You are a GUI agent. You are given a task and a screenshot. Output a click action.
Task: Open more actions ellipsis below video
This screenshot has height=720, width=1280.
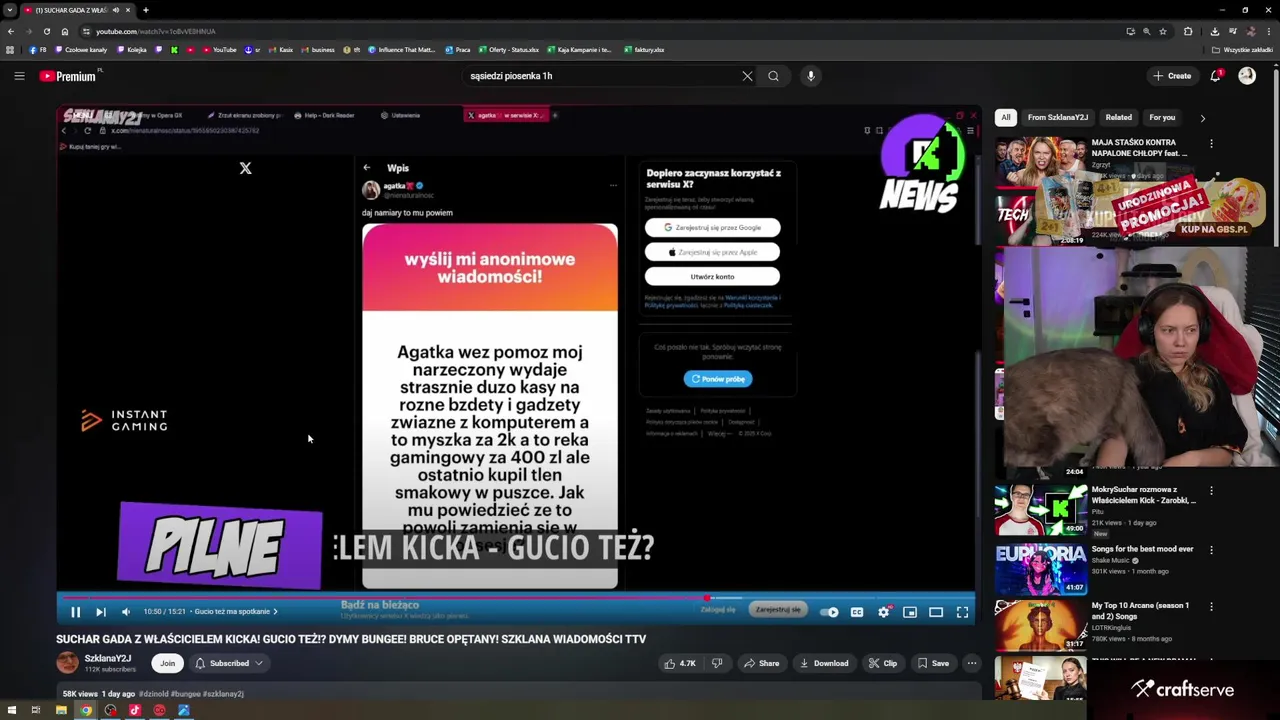coord(971,663)
